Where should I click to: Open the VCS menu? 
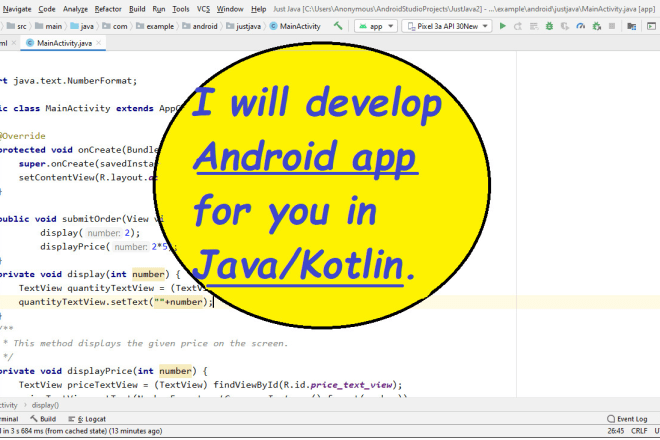pyautogui.click(x=203, y=9)
